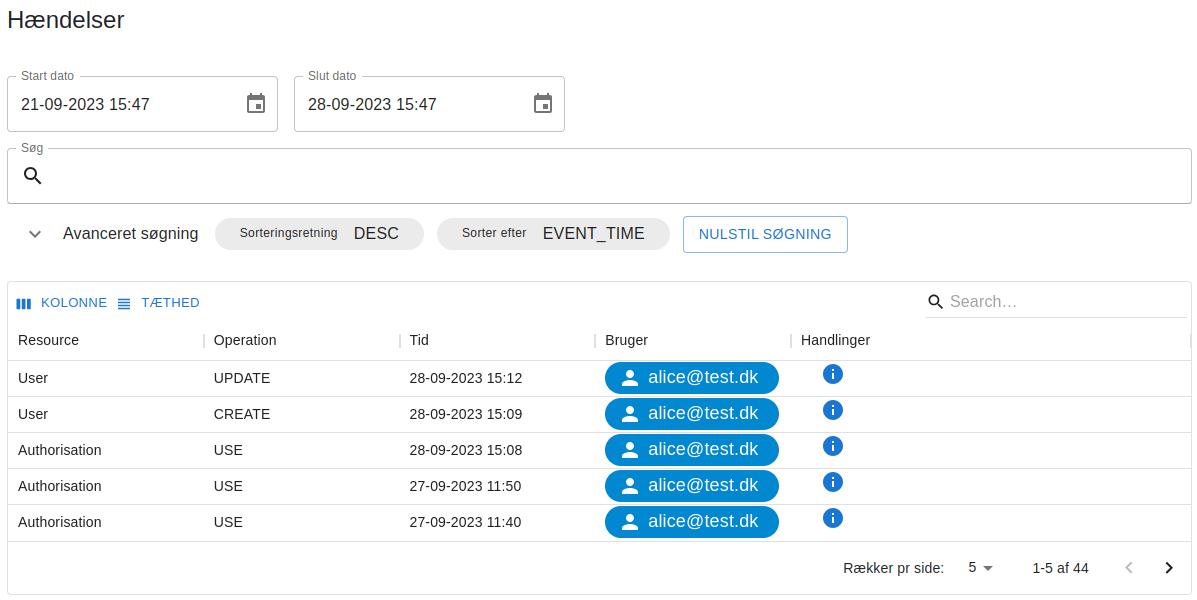This screenshot has width=1197, height=600.
Task: Show info for Authorisation event at 11:40
Action: click(832, 518)
